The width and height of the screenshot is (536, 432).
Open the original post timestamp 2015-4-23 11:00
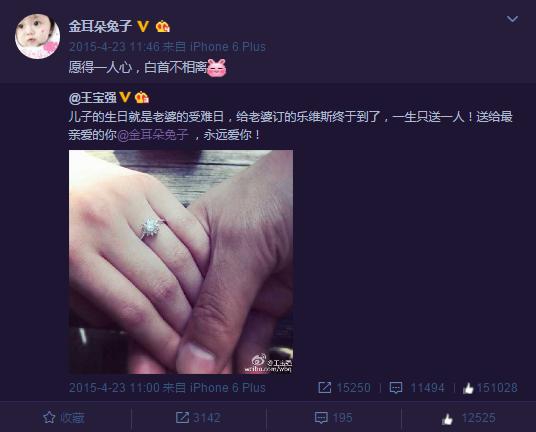[114, 388]
